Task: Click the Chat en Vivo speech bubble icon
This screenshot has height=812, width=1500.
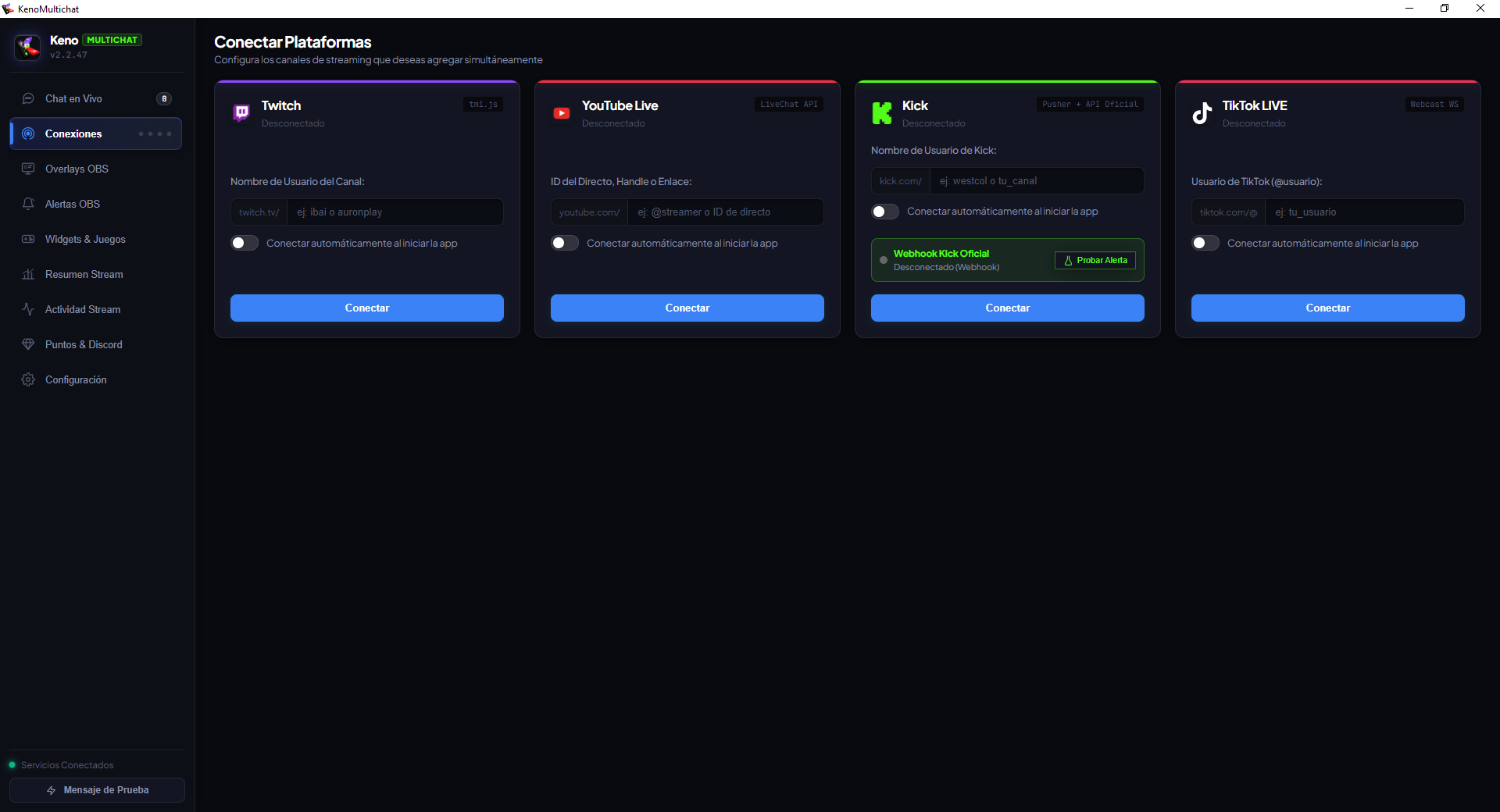Action: 28,98
